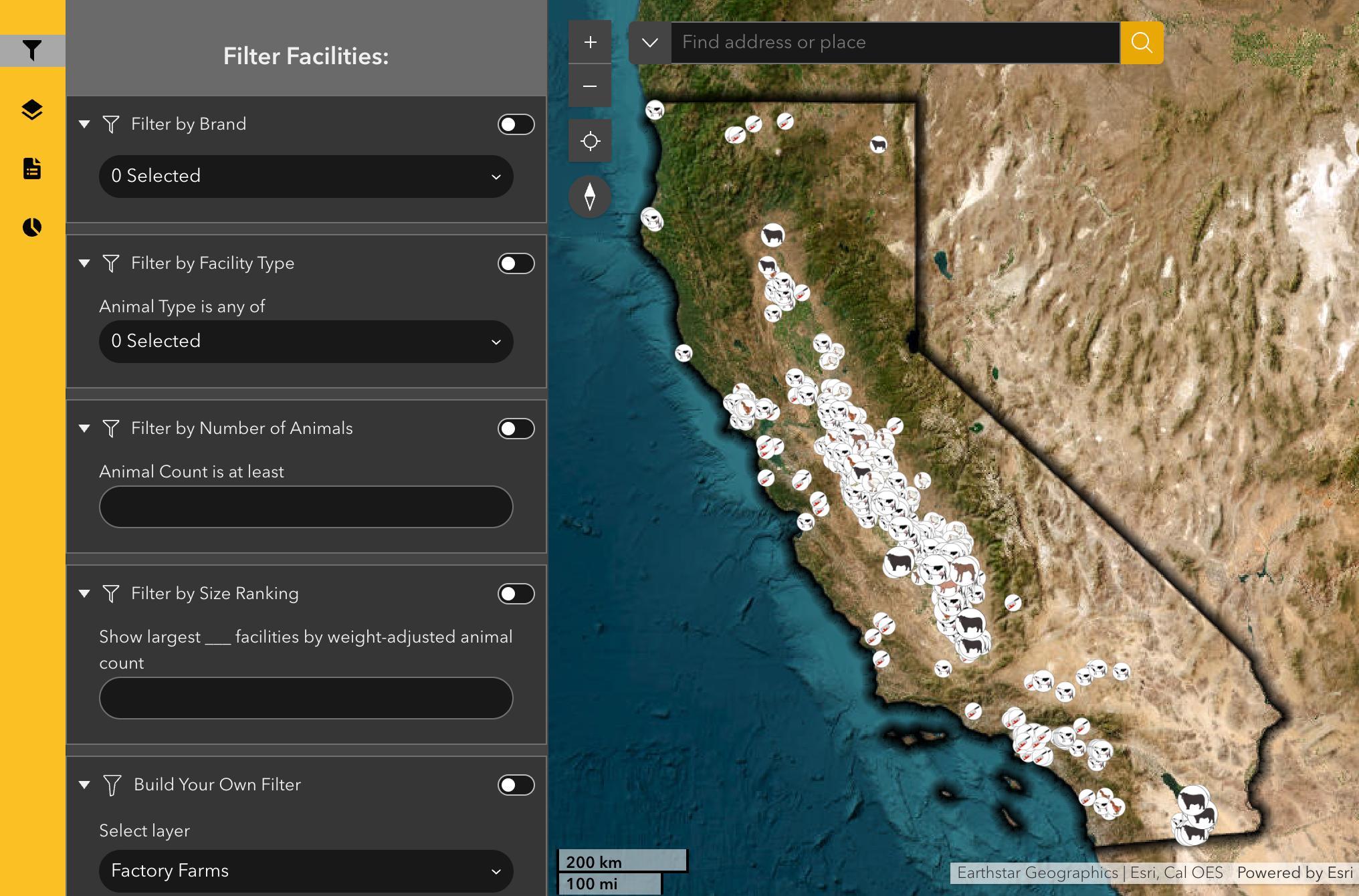Open the document list icon in sidebar

click(x=32, y=169)
